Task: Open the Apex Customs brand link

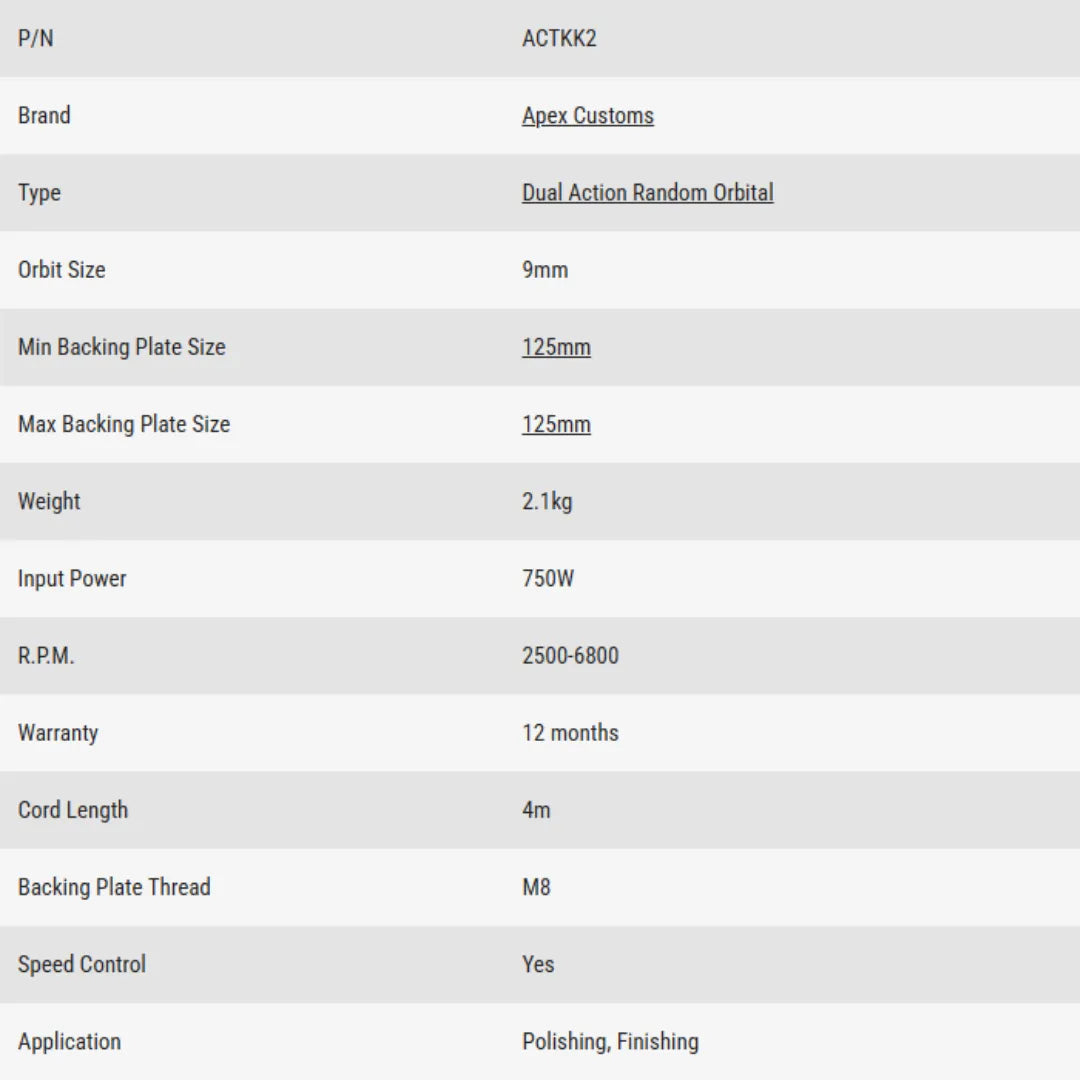Action: pos(587,116)
